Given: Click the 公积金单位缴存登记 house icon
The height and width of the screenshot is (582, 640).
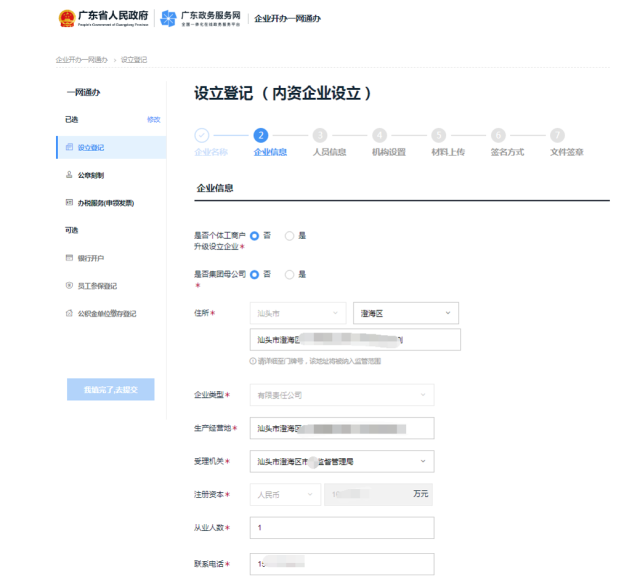Looking at the screenshot, I should [x=69, y=313].
